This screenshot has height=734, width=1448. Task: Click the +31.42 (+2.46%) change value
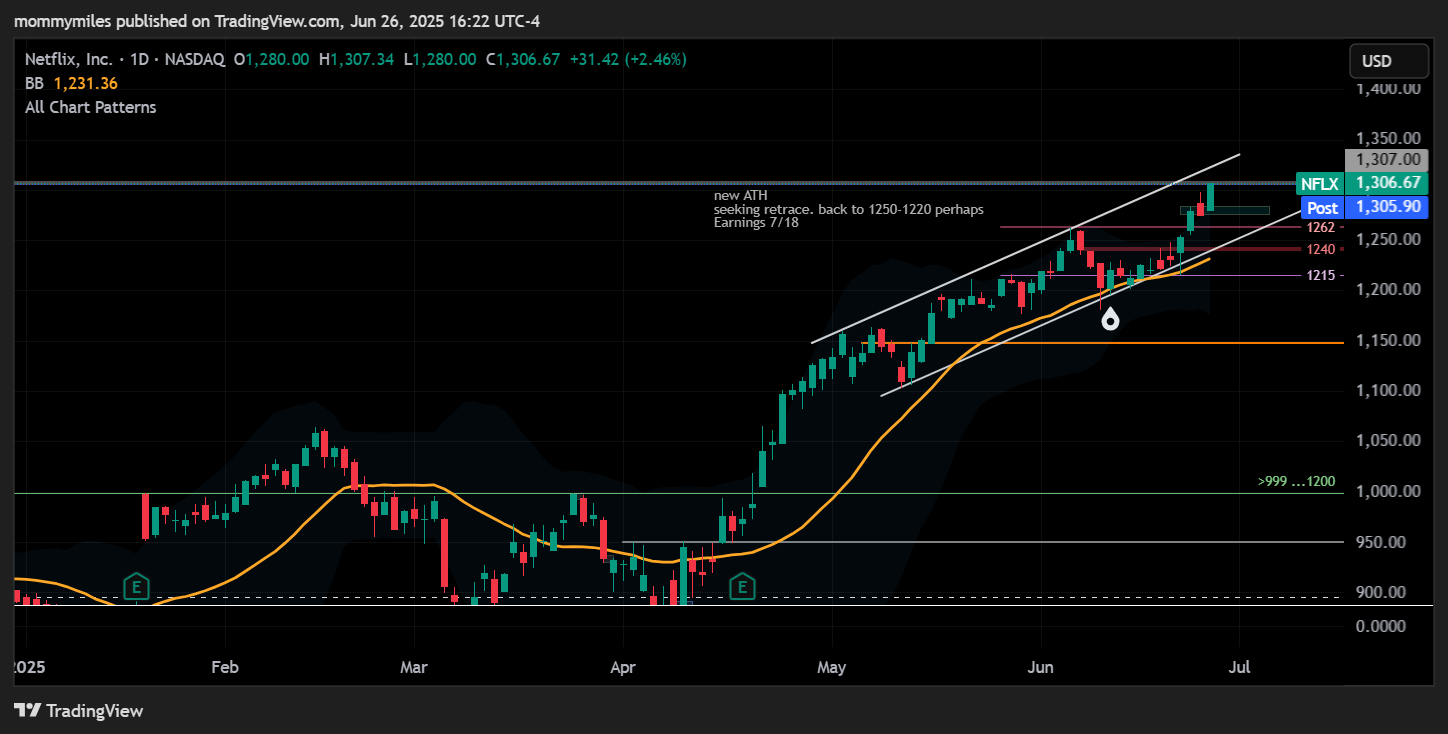[627, 59]
